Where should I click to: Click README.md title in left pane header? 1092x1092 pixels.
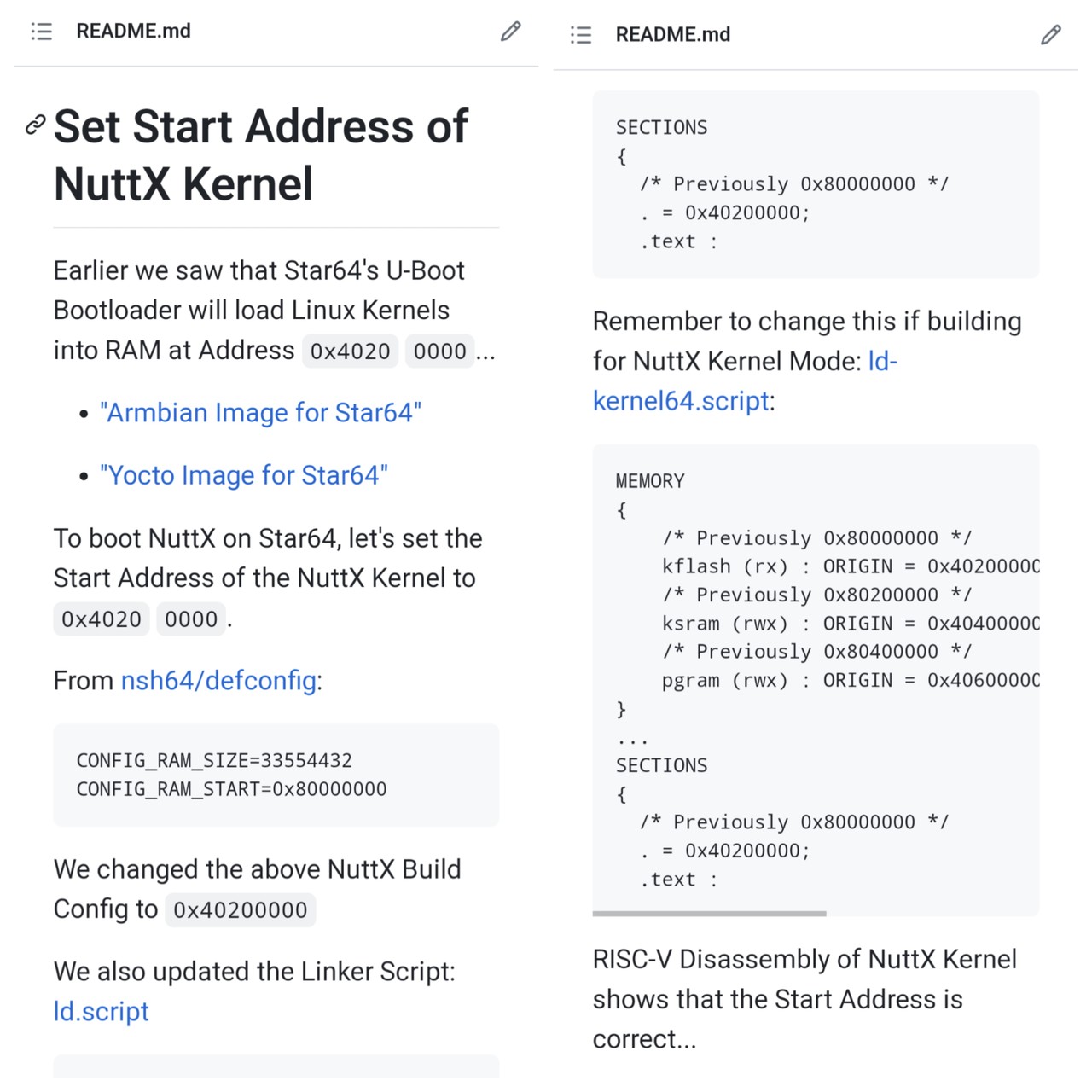tap(133, 32)
